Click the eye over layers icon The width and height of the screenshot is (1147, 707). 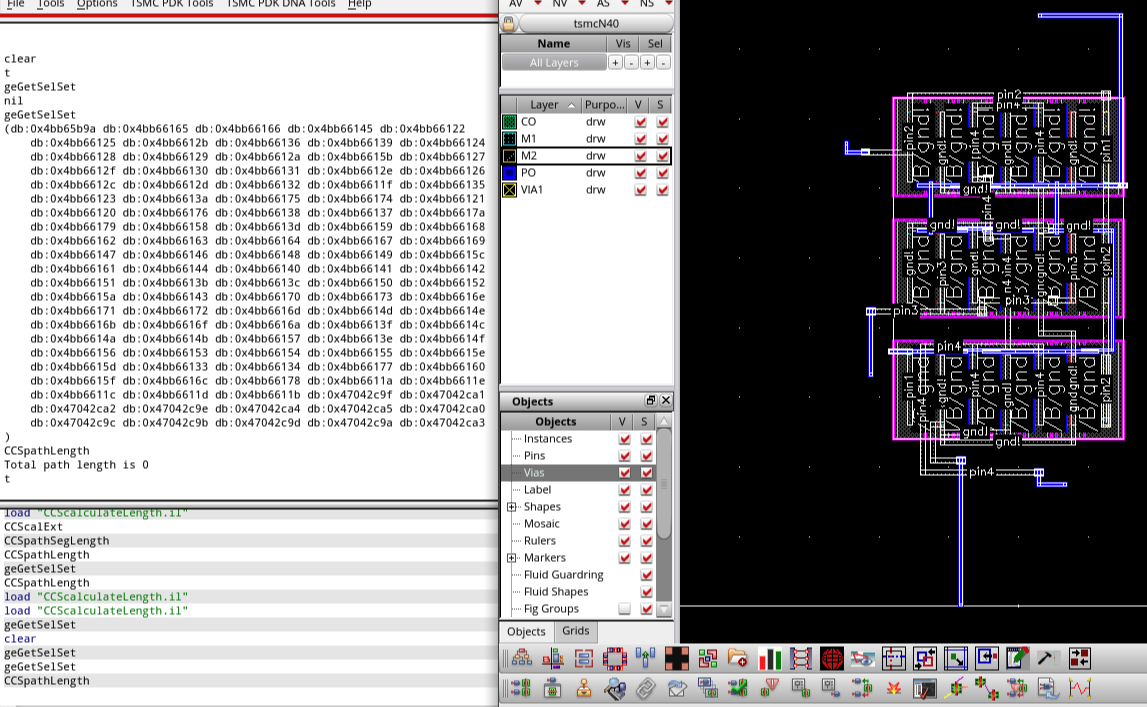[862, 659]
